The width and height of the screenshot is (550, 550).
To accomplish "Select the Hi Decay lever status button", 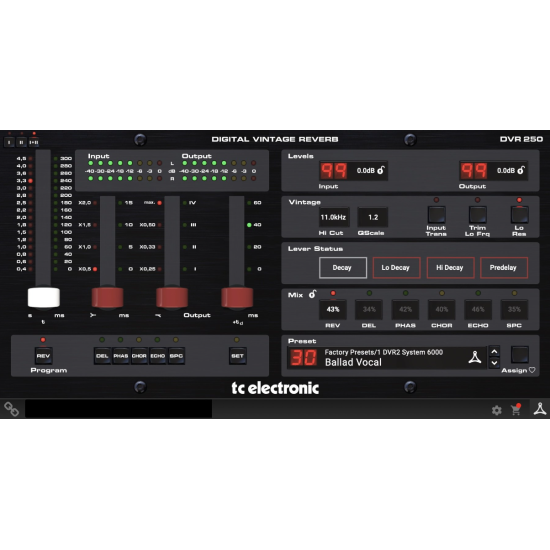I will (x=450, y=268).
